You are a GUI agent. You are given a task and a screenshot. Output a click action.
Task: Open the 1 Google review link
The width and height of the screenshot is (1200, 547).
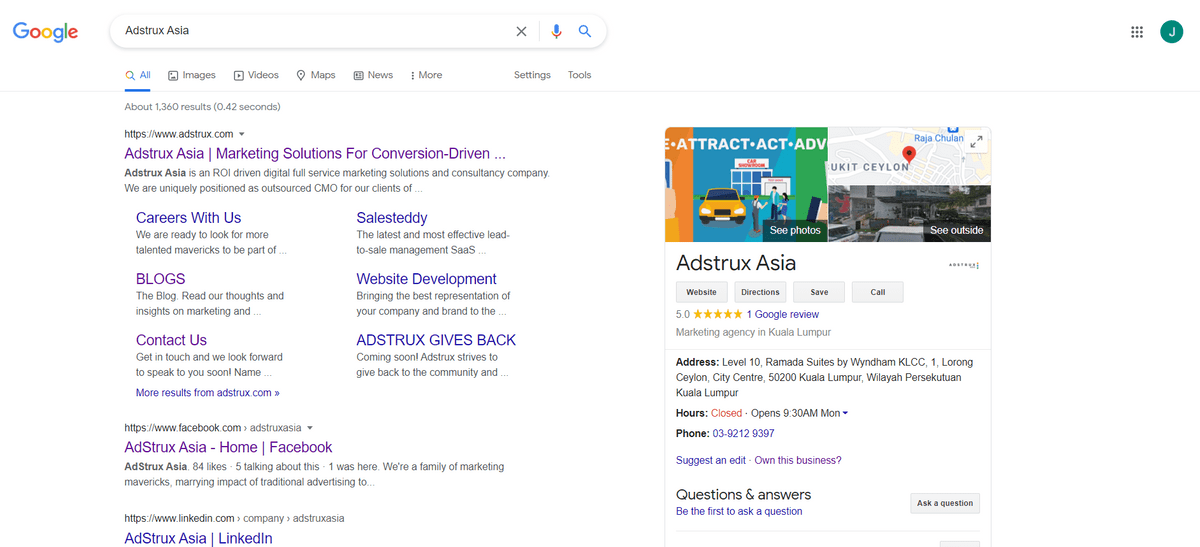782,314
